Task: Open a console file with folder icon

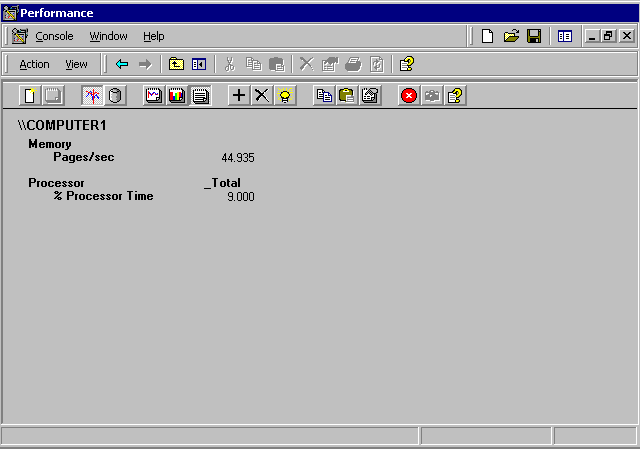Action: tap(511, 36)
